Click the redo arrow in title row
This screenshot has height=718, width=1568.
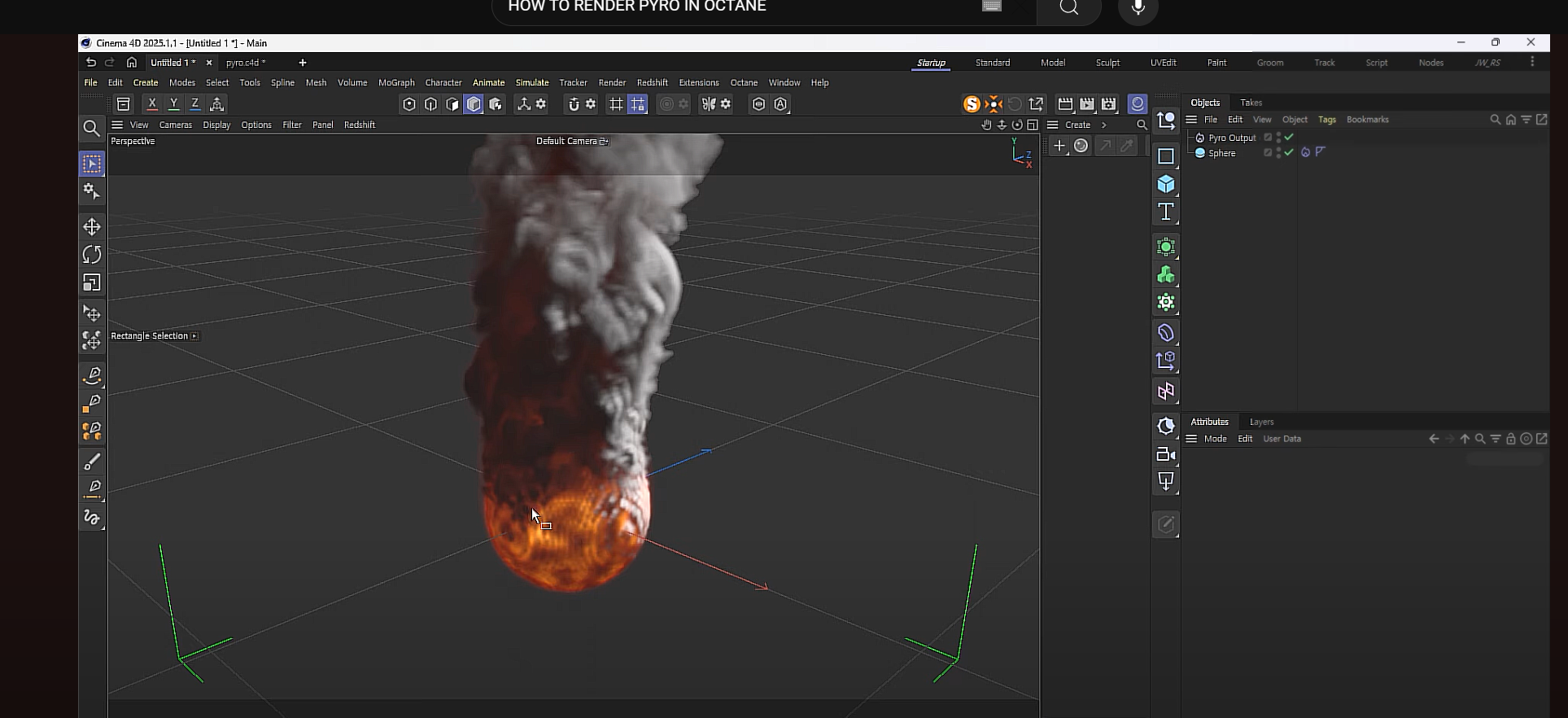[111, 63]
